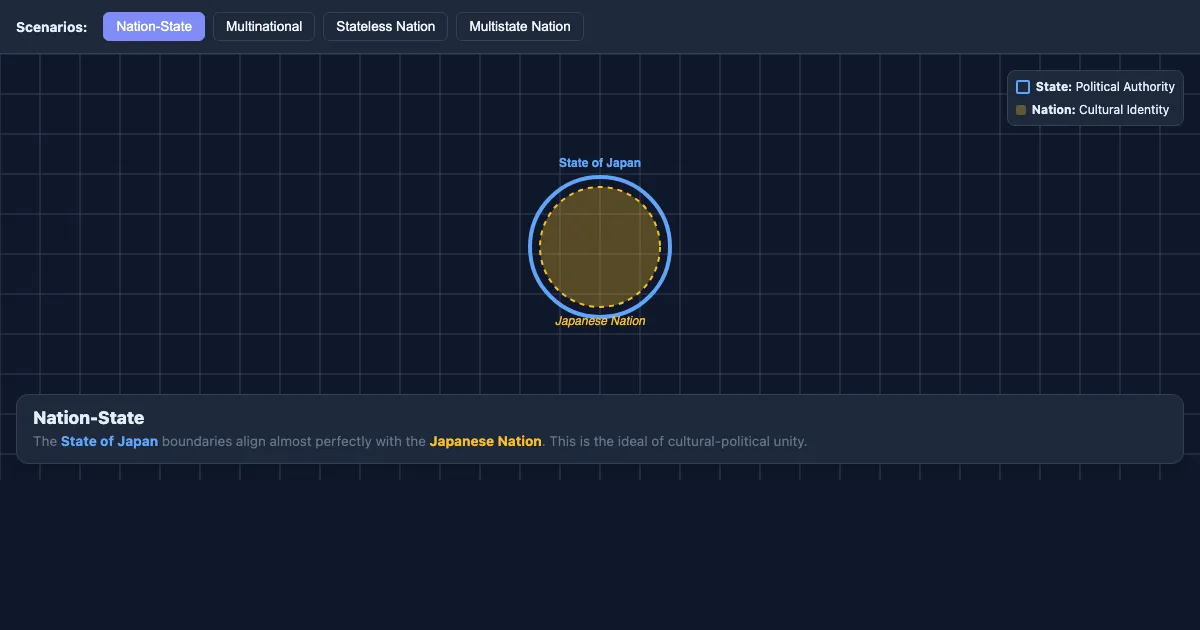The height and width of the screenshot is (630, 1200).
Task: Click the "Nation: Cultural Identity" legend text
Action: (1100, 110)
